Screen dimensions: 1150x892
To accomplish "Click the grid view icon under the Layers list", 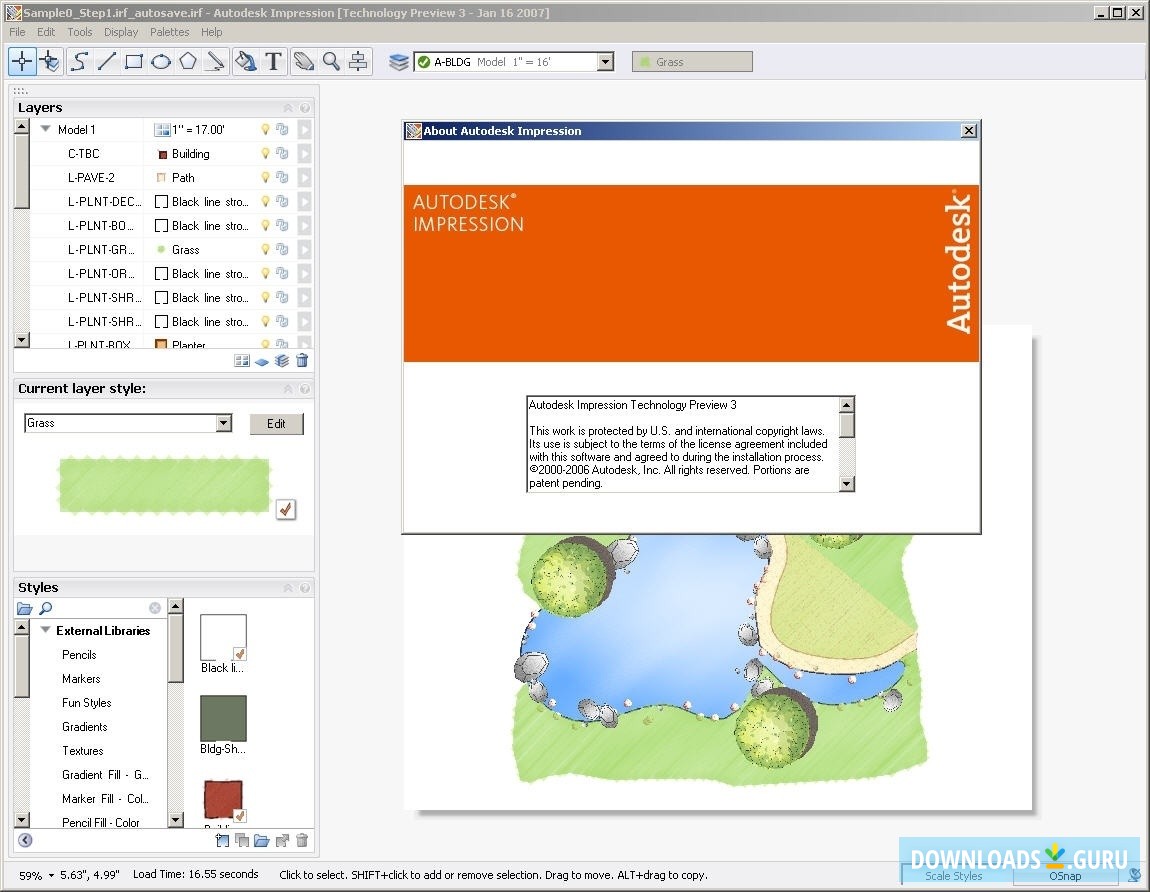I will pyautogui.click(x=241, y=360).
